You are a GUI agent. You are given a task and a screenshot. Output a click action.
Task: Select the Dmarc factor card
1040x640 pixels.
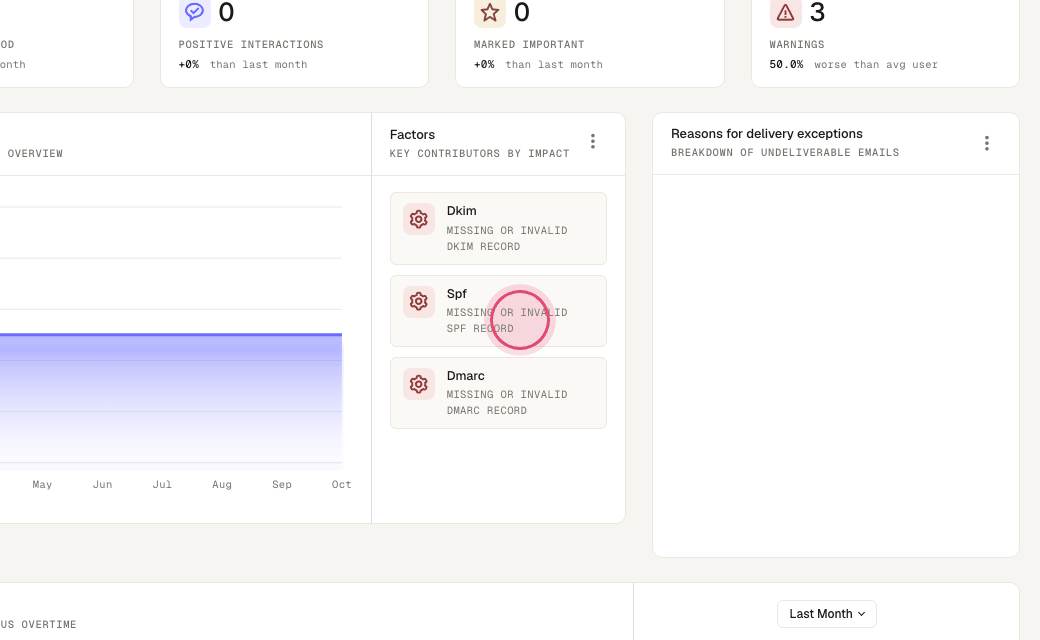pos(498,393)
